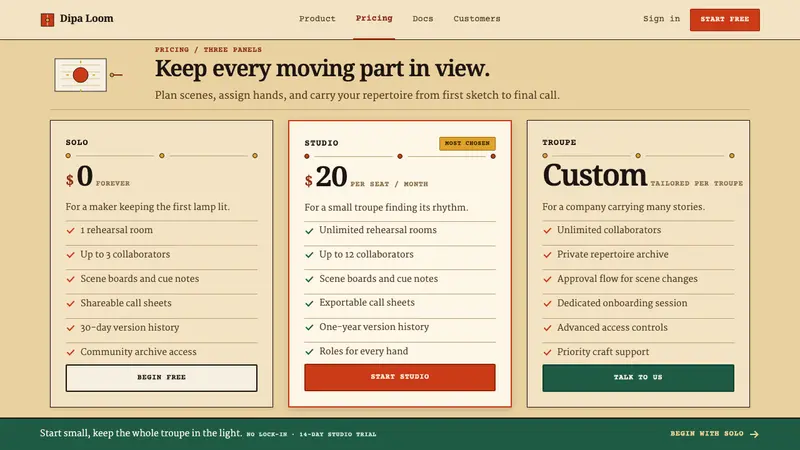The width and height of the screenshot is (800, 450).
Task: Click the arrow icon beside Begin with Solo
Action: coord(754,434)
